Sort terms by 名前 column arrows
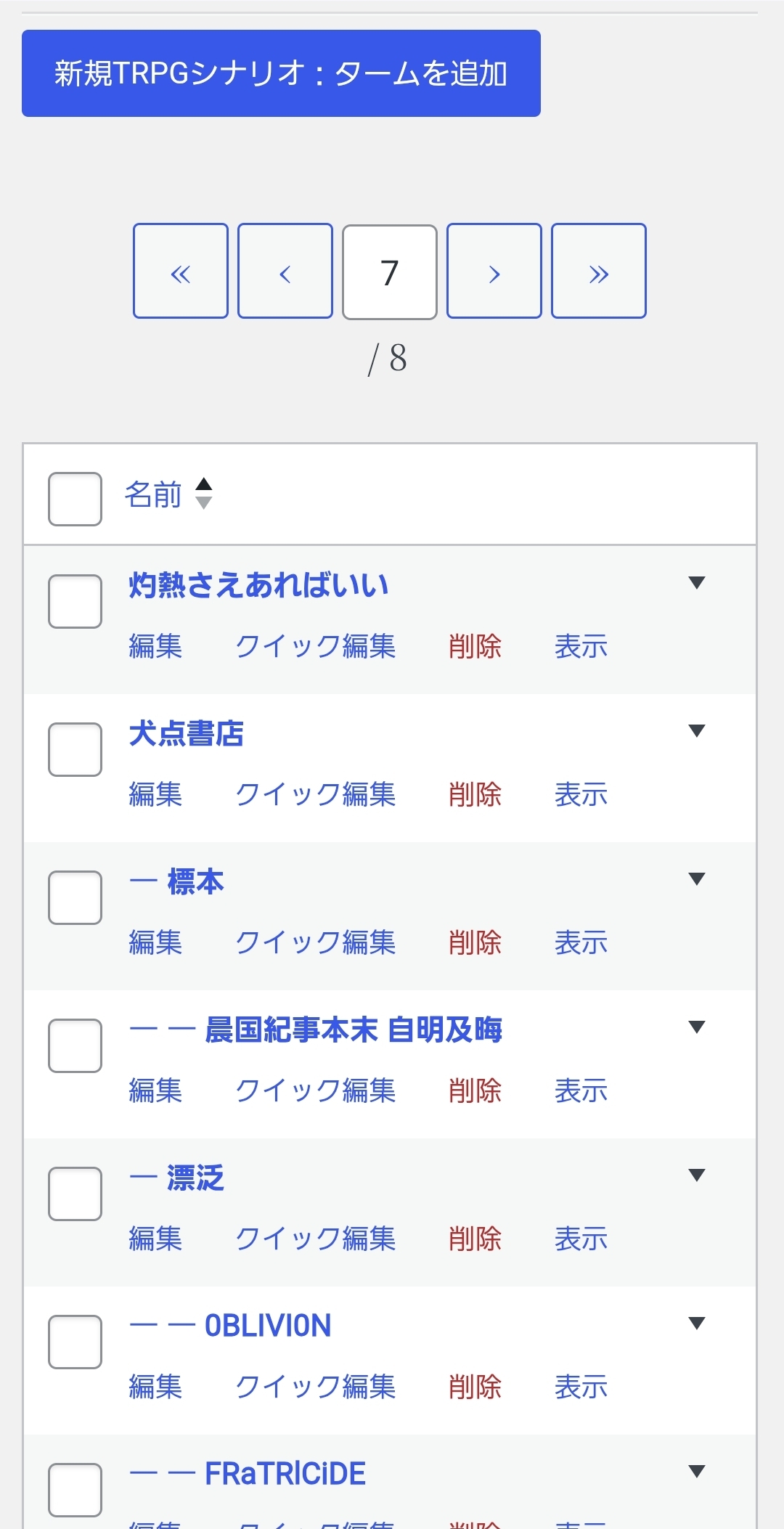 (204, 494)
